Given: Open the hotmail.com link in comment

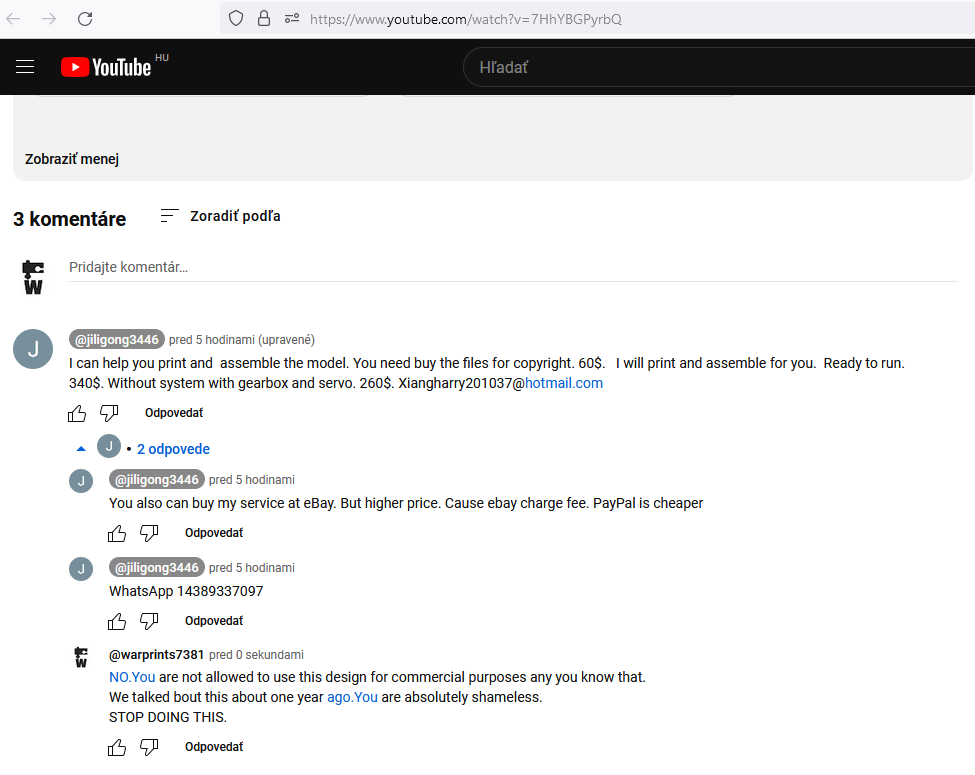Looking at the screenshot, I should (564, 383).
